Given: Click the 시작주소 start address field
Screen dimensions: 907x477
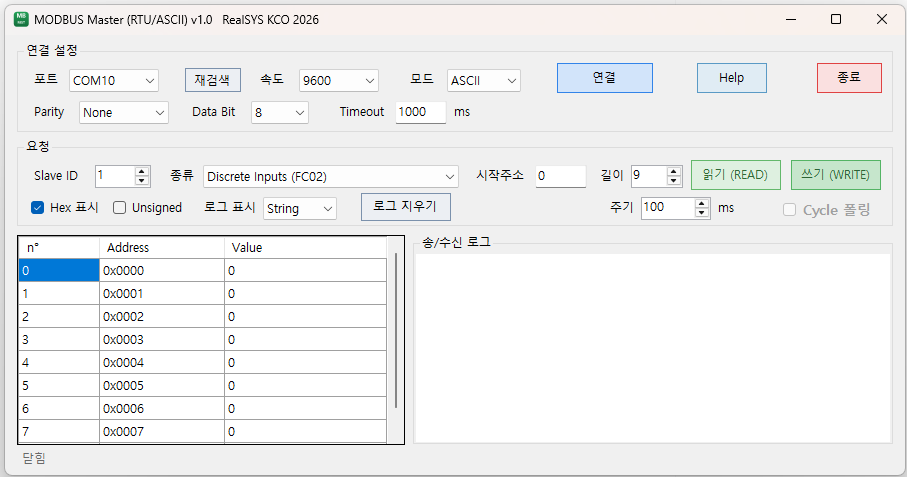Looking at the screenshot, I should coord(561,176).
